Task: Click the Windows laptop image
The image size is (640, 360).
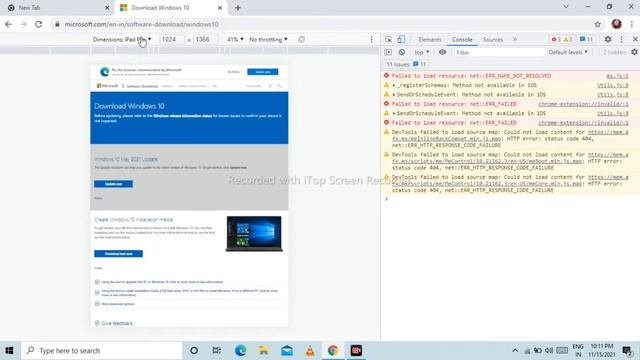Action: tap(254, 233)
